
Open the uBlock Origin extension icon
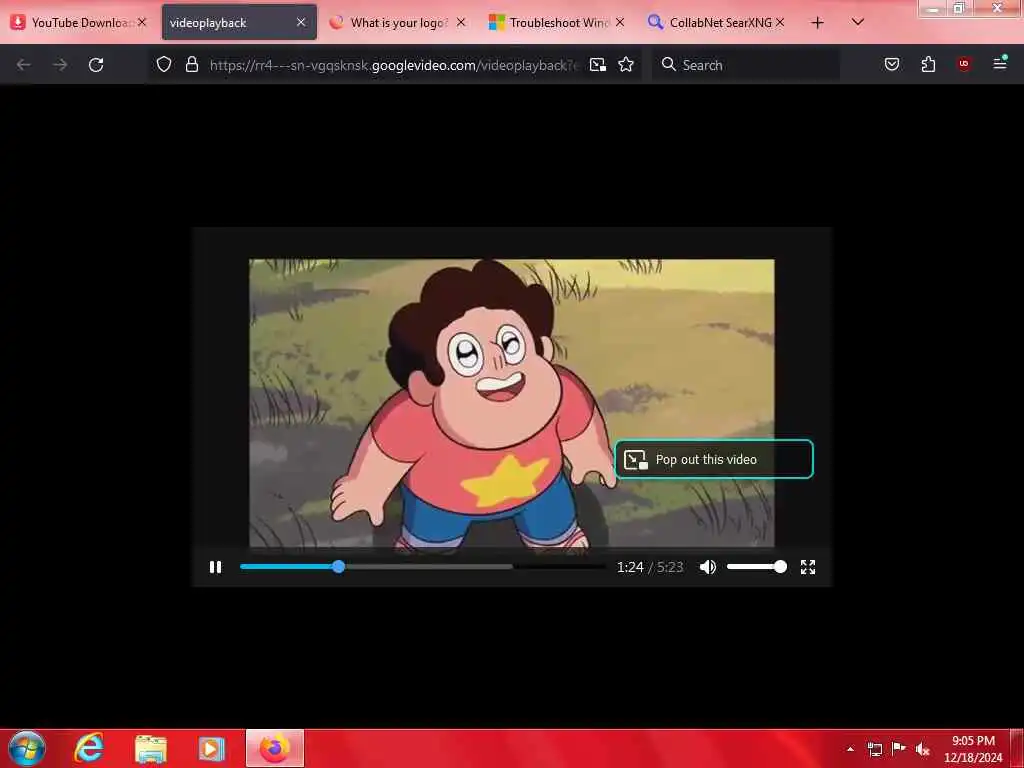pyautogui.click(x=964, y=64)
